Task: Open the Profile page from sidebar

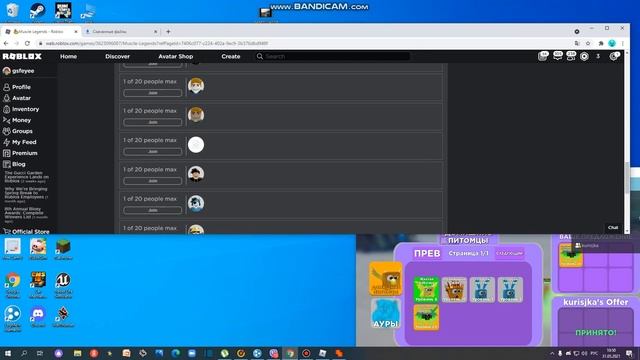Action: [17, 87]
